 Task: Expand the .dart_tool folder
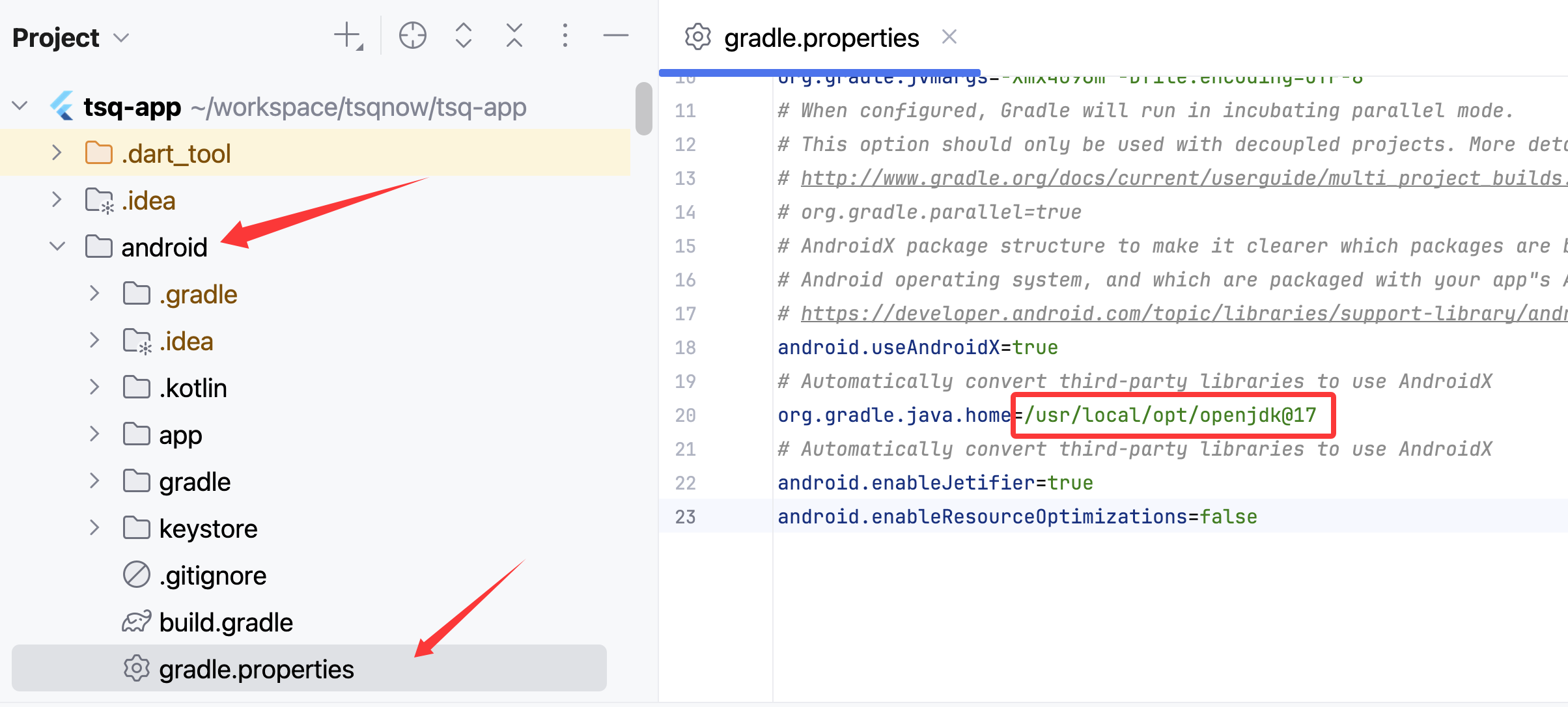tap(57, 153)
